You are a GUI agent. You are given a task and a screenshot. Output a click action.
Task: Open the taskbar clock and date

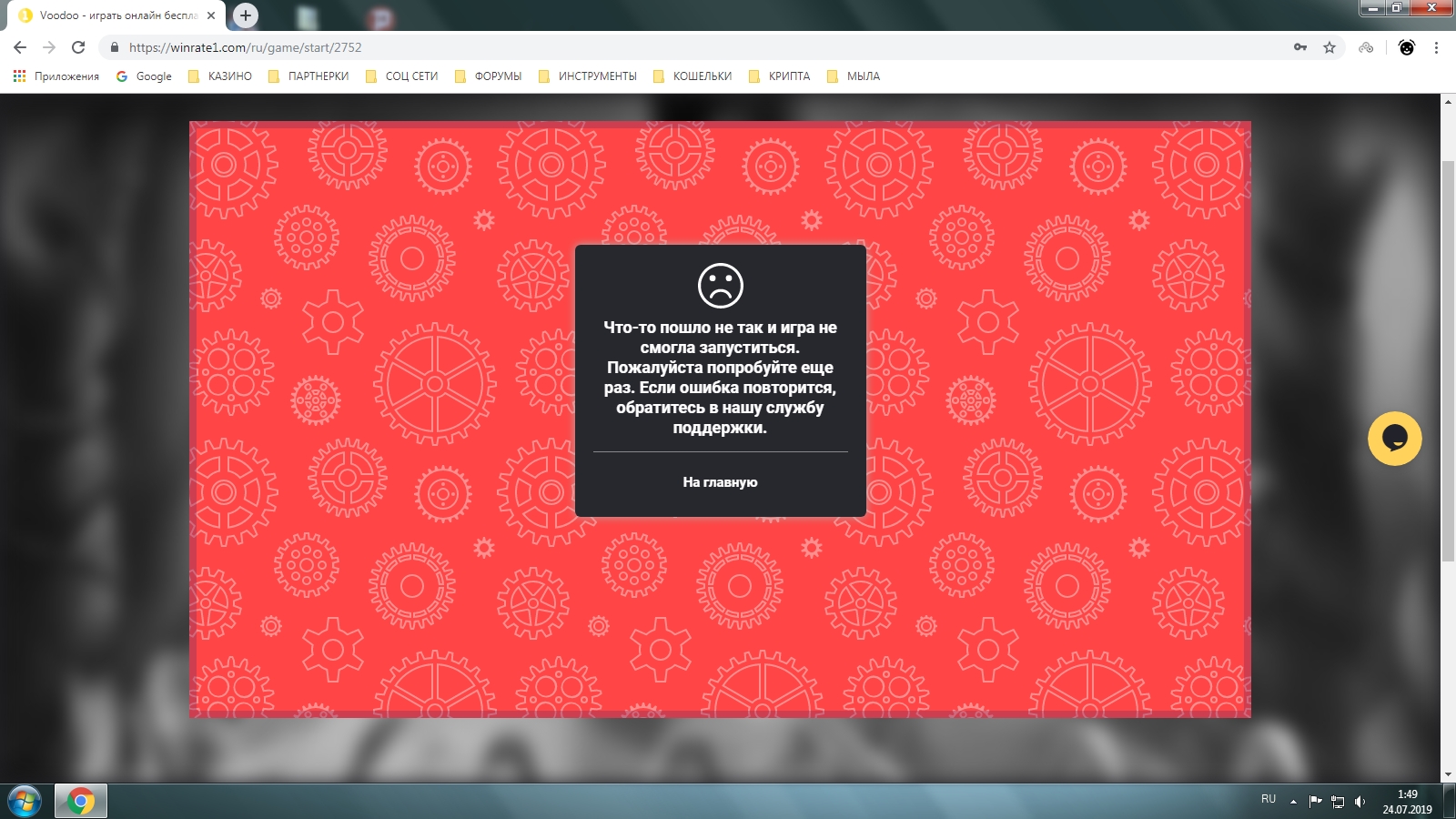[x=1407, y=802]
